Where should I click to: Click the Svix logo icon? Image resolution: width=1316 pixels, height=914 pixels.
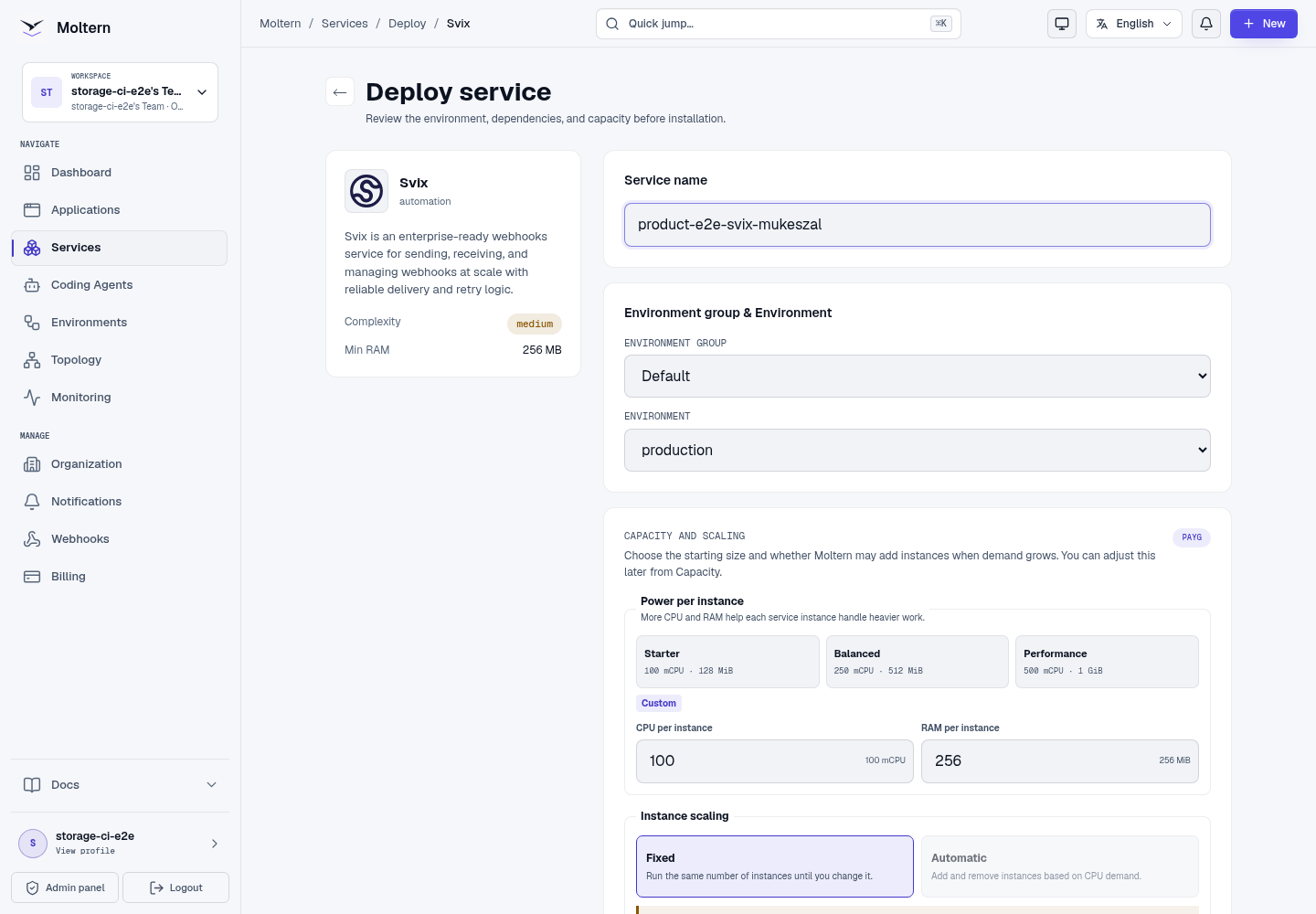(366, 191)
